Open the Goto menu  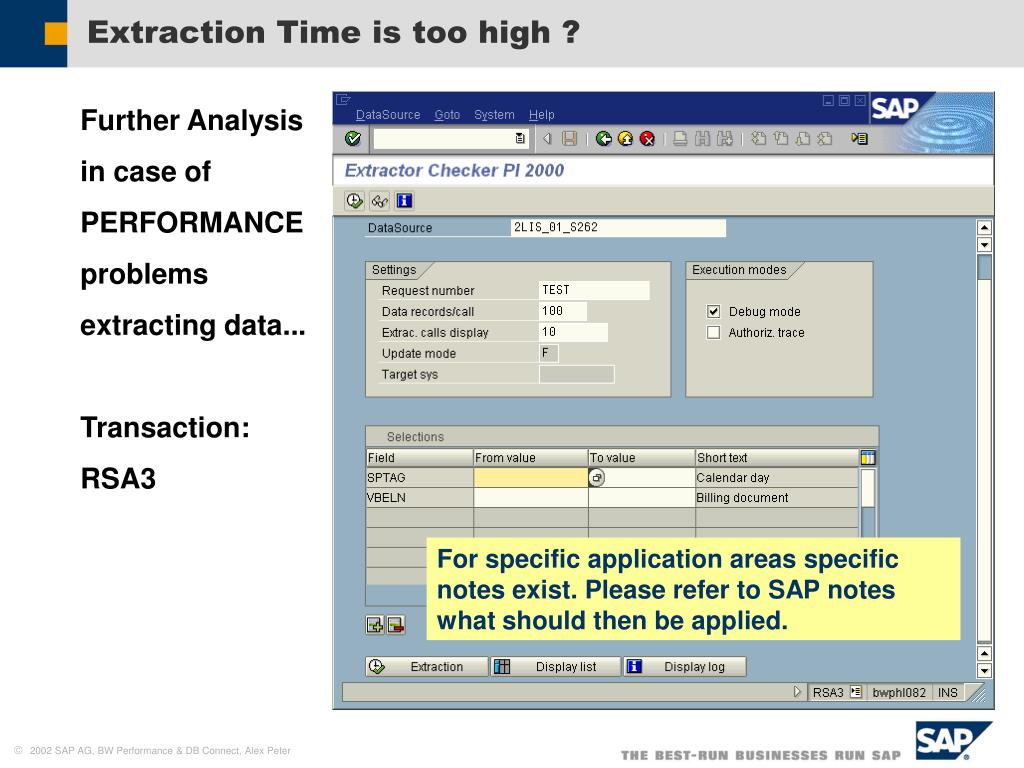pyautogui.click(x=447, y=115)
